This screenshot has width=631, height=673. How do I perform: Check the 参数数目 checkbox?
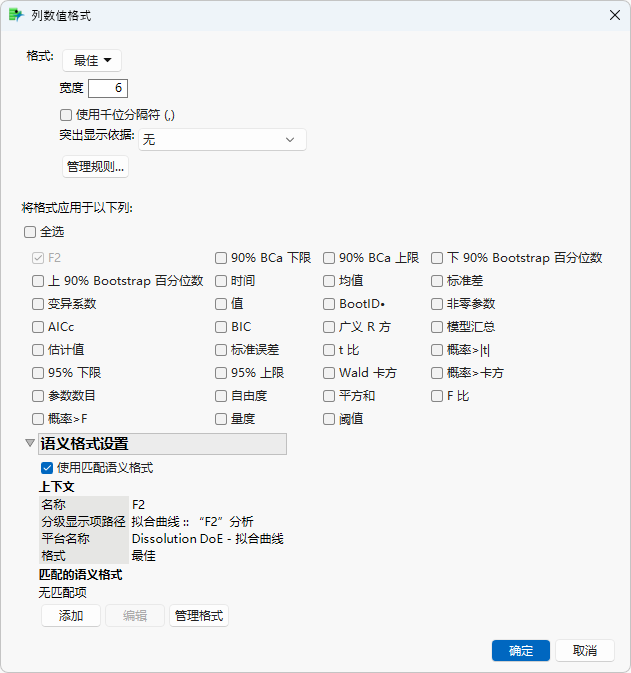[38, 396]
